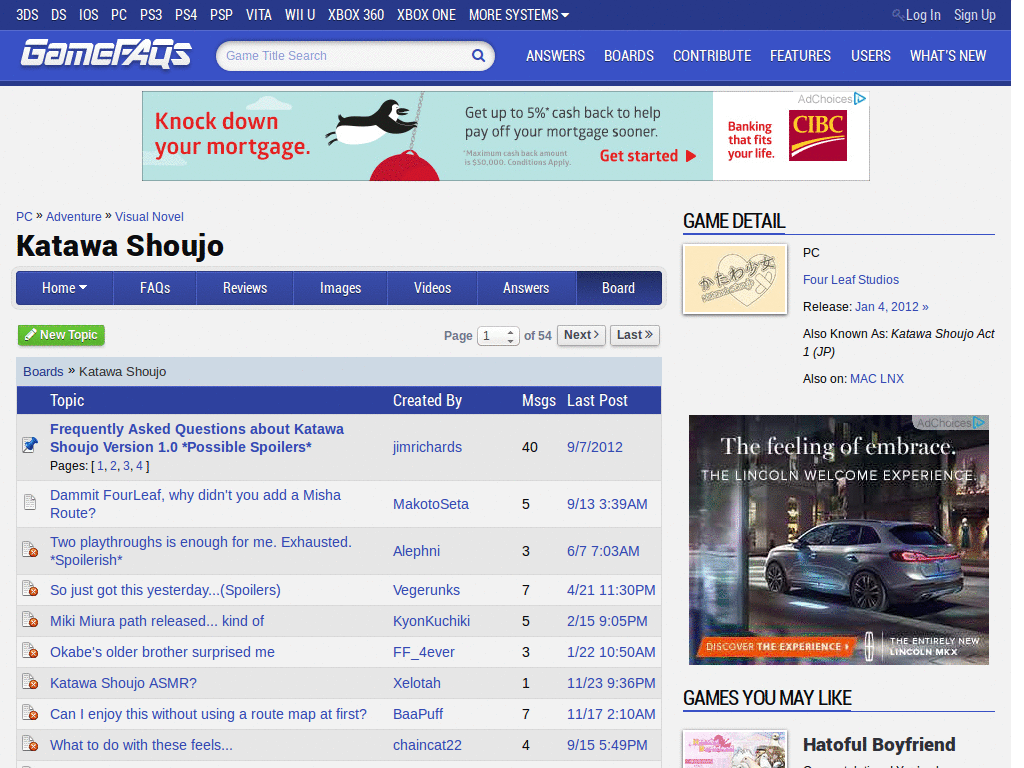Go to the Next page of topics

[581, 335]
